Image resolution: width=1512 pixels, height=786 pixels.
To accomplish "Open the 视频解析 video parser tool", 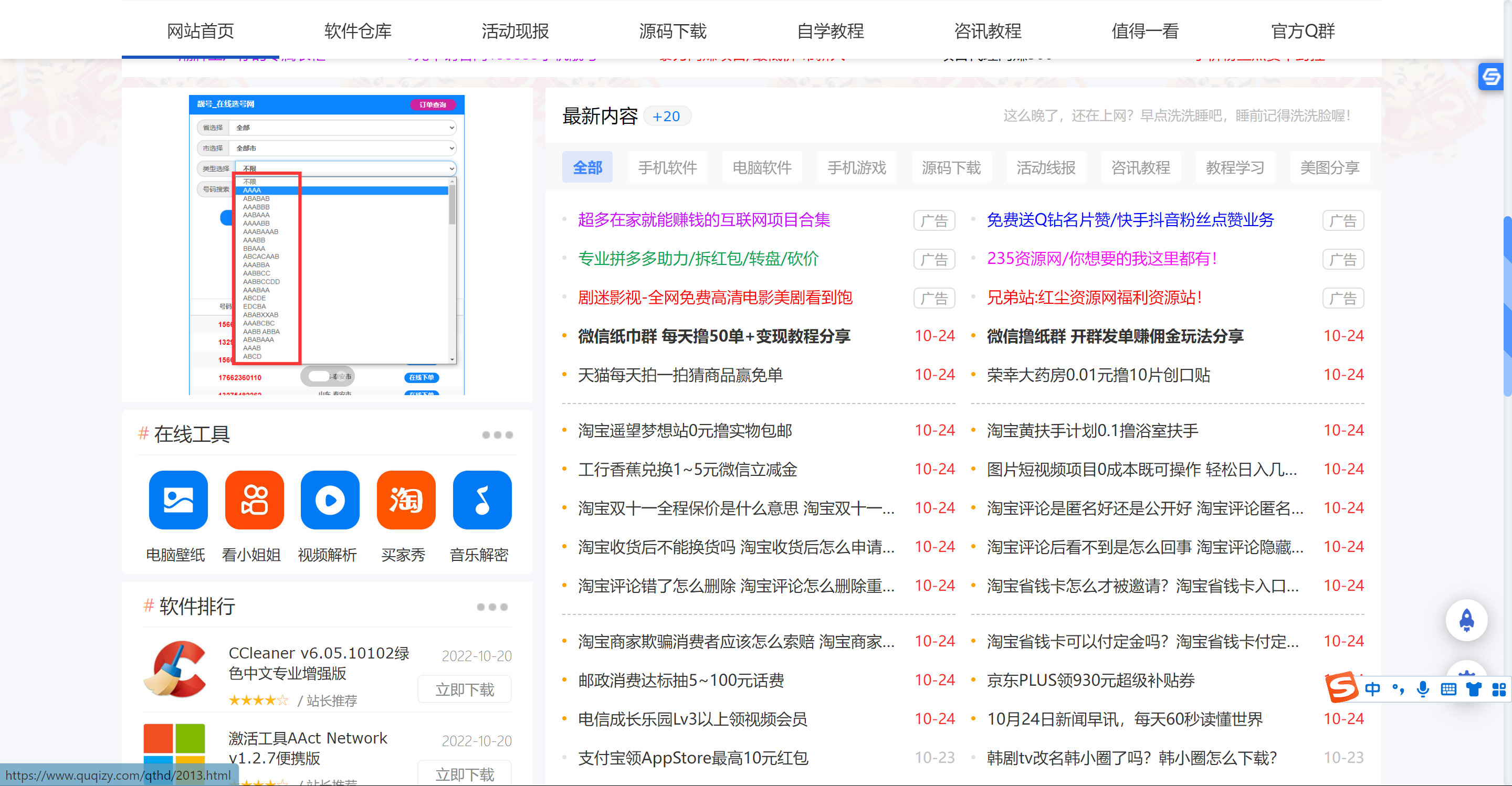I will pos(329,500).
